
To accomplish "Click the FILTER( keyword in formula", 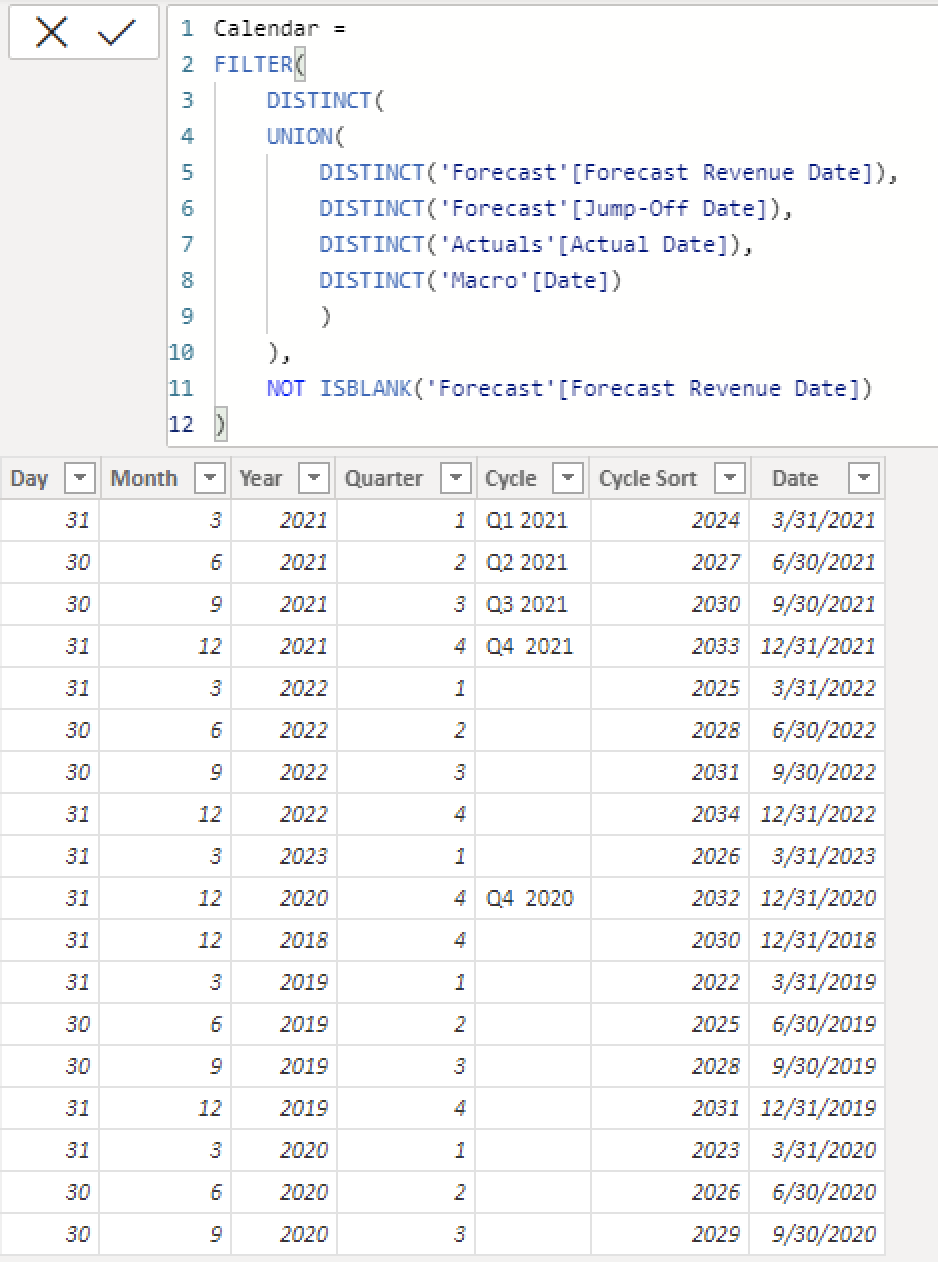I will (259, 65).
